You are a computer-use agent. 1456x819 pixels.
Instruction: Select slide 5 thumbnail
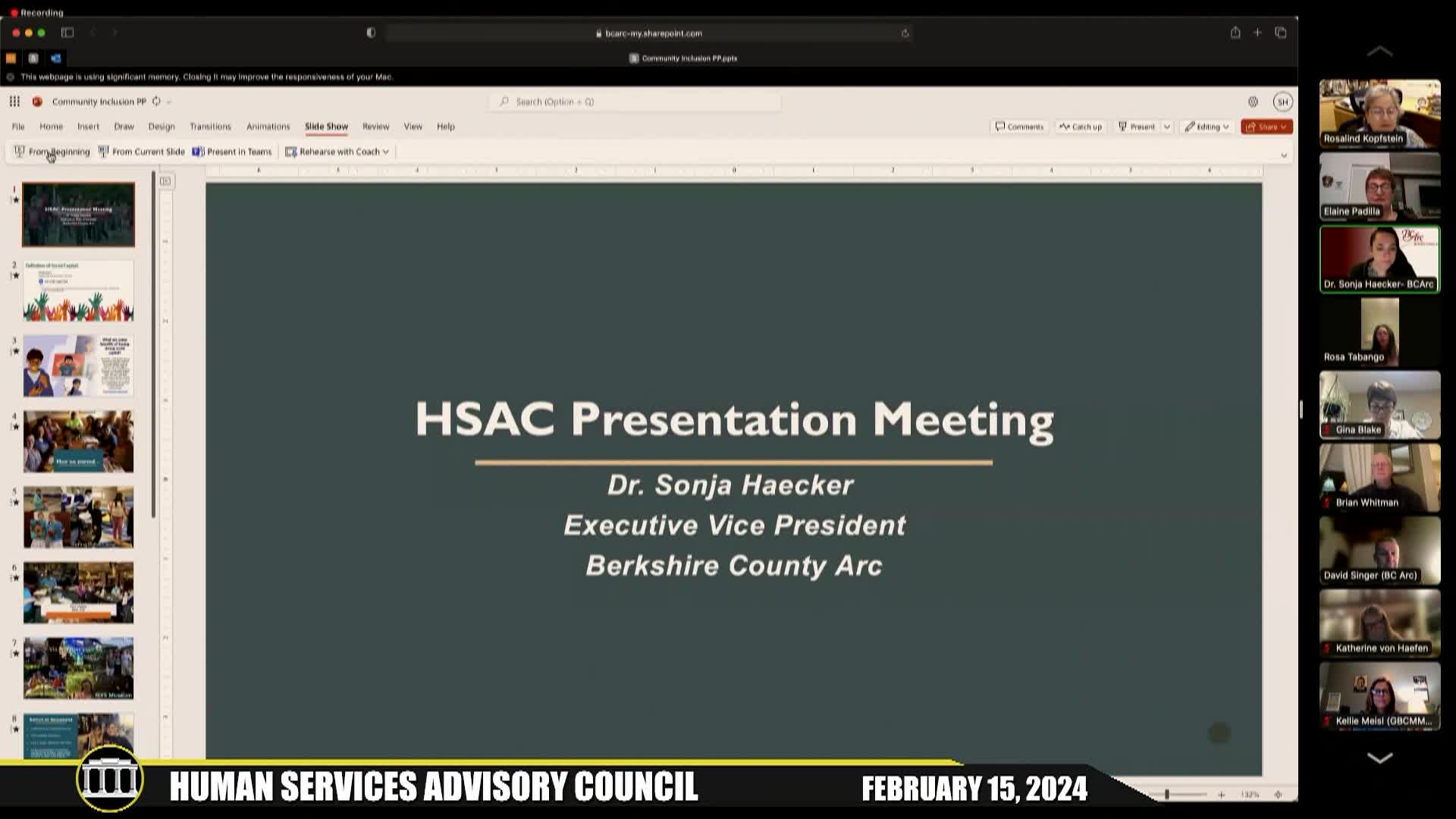point(78,517)
